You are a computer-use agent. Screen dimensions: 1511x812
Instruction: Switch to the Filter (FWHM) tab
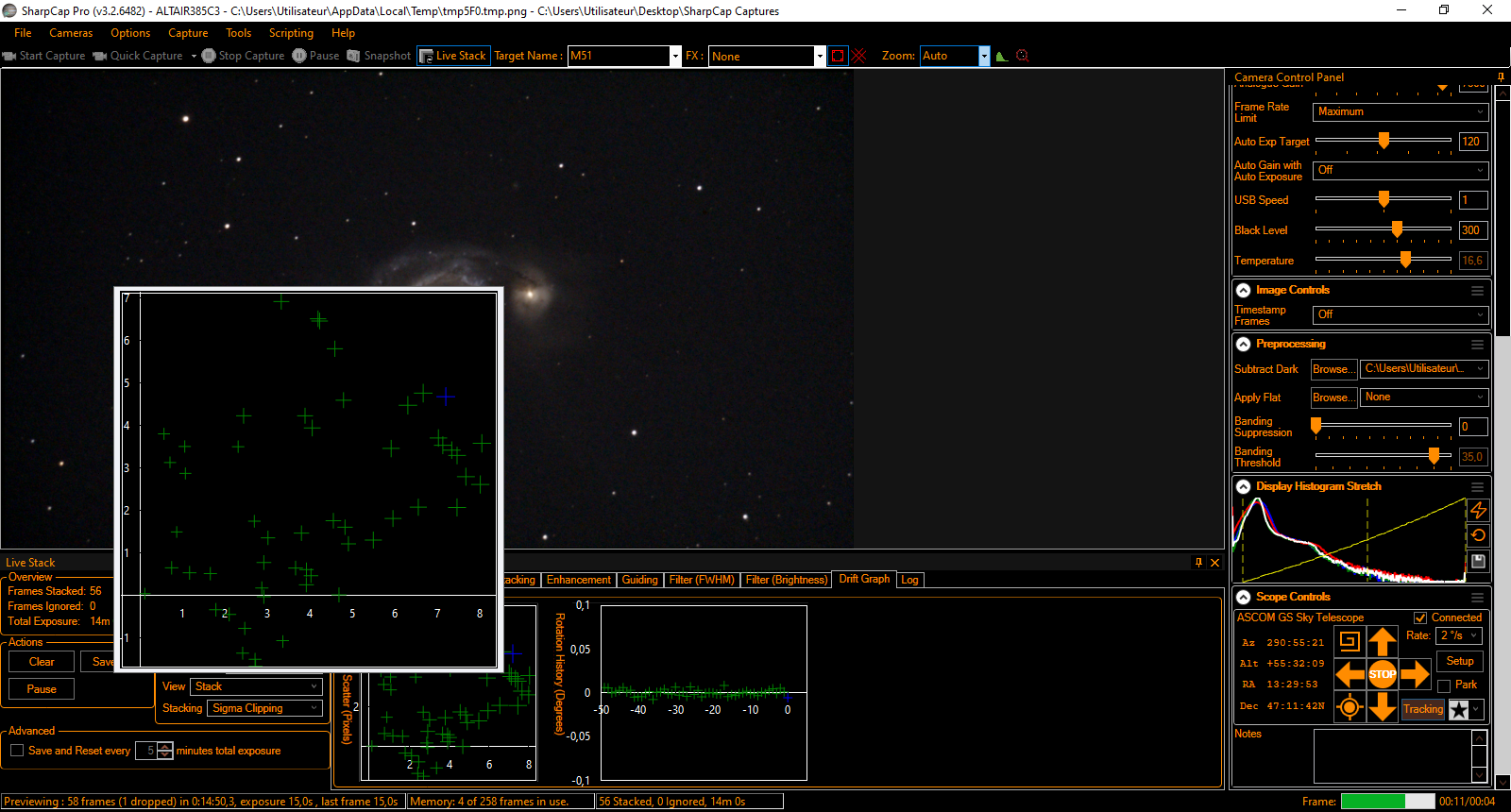702,580
